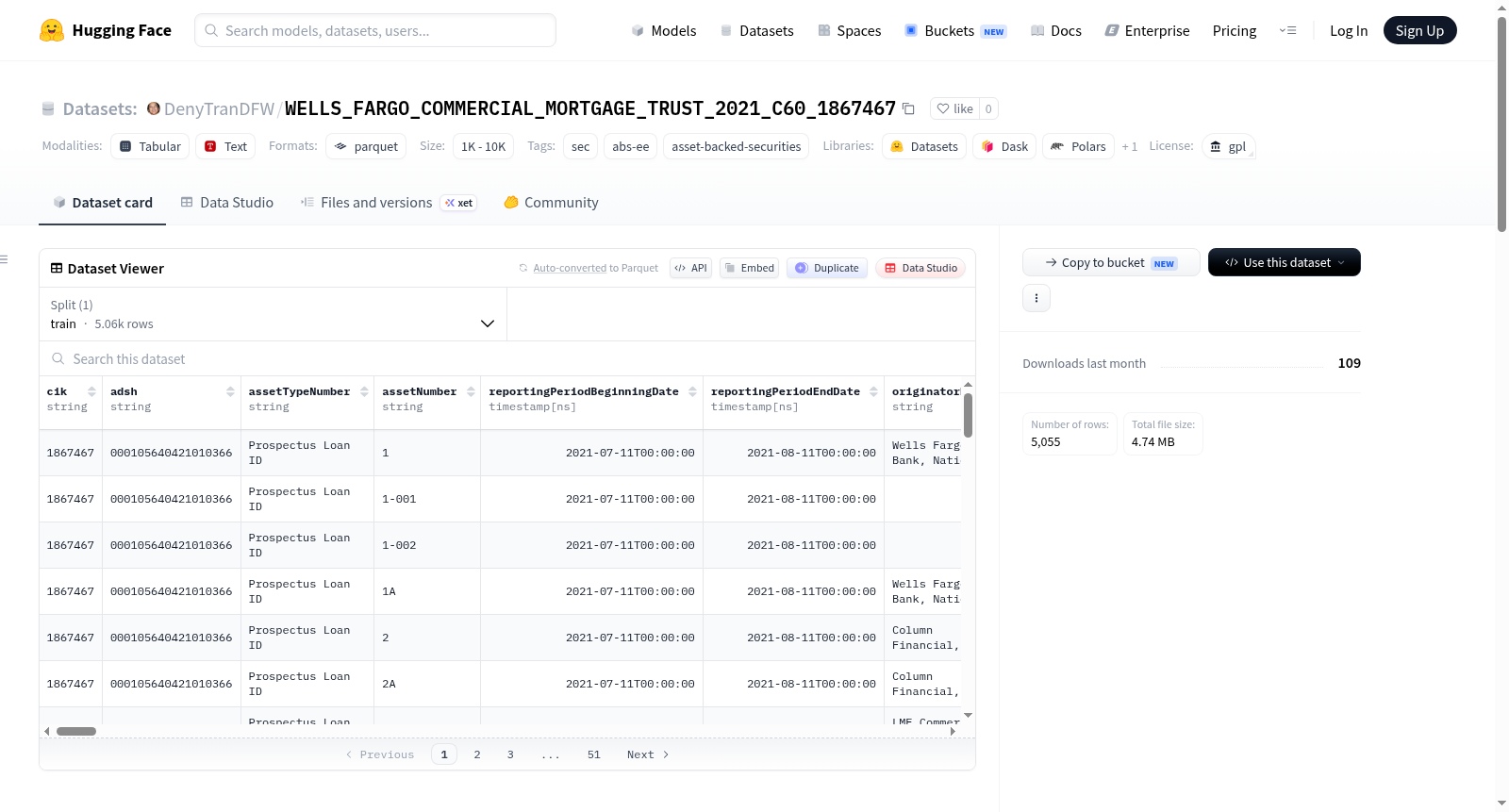Switch to Files and versions tab
Screen dimensions: 1509x812
[389, 203]
